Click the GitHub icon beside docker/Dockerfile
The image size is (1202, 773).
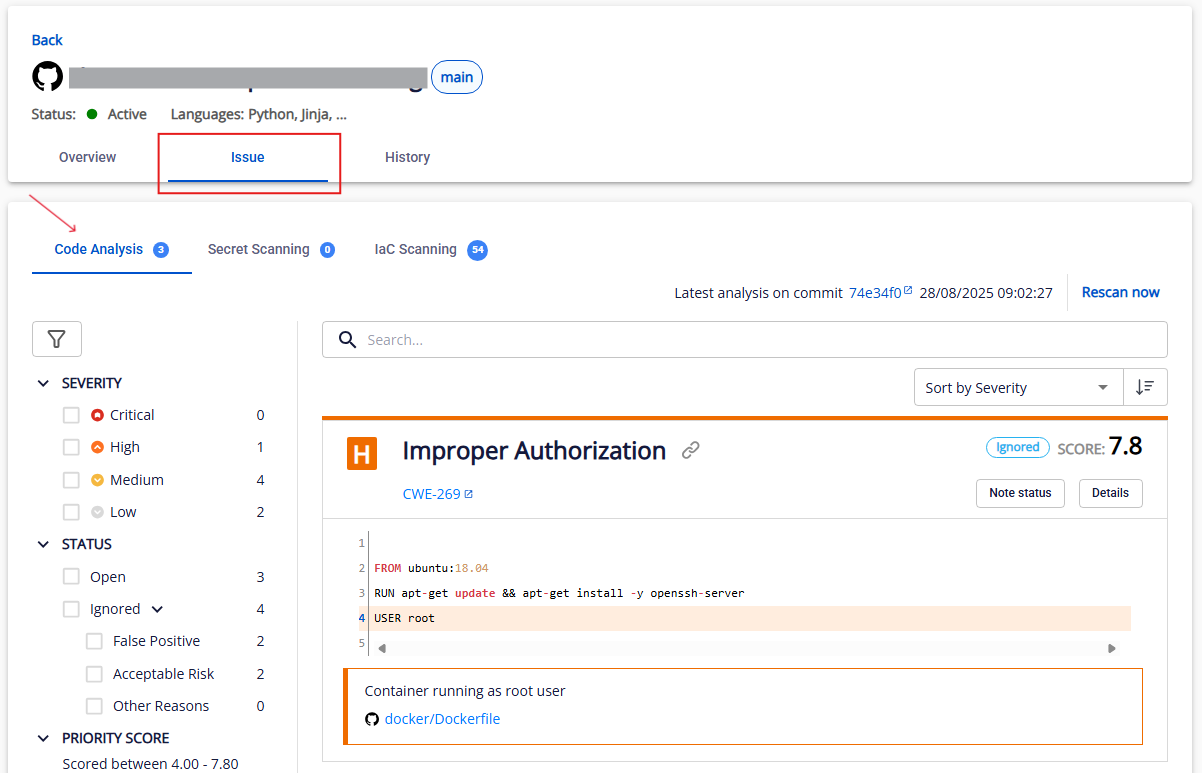point(372,719)
